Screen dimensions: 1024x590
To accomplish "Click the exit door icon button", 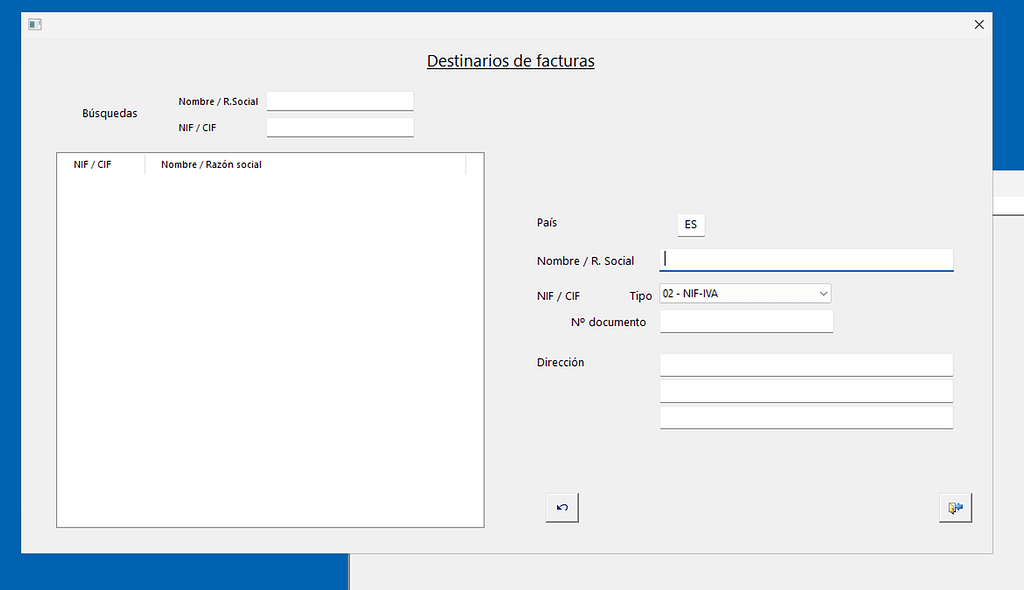I will click(955, 508).
